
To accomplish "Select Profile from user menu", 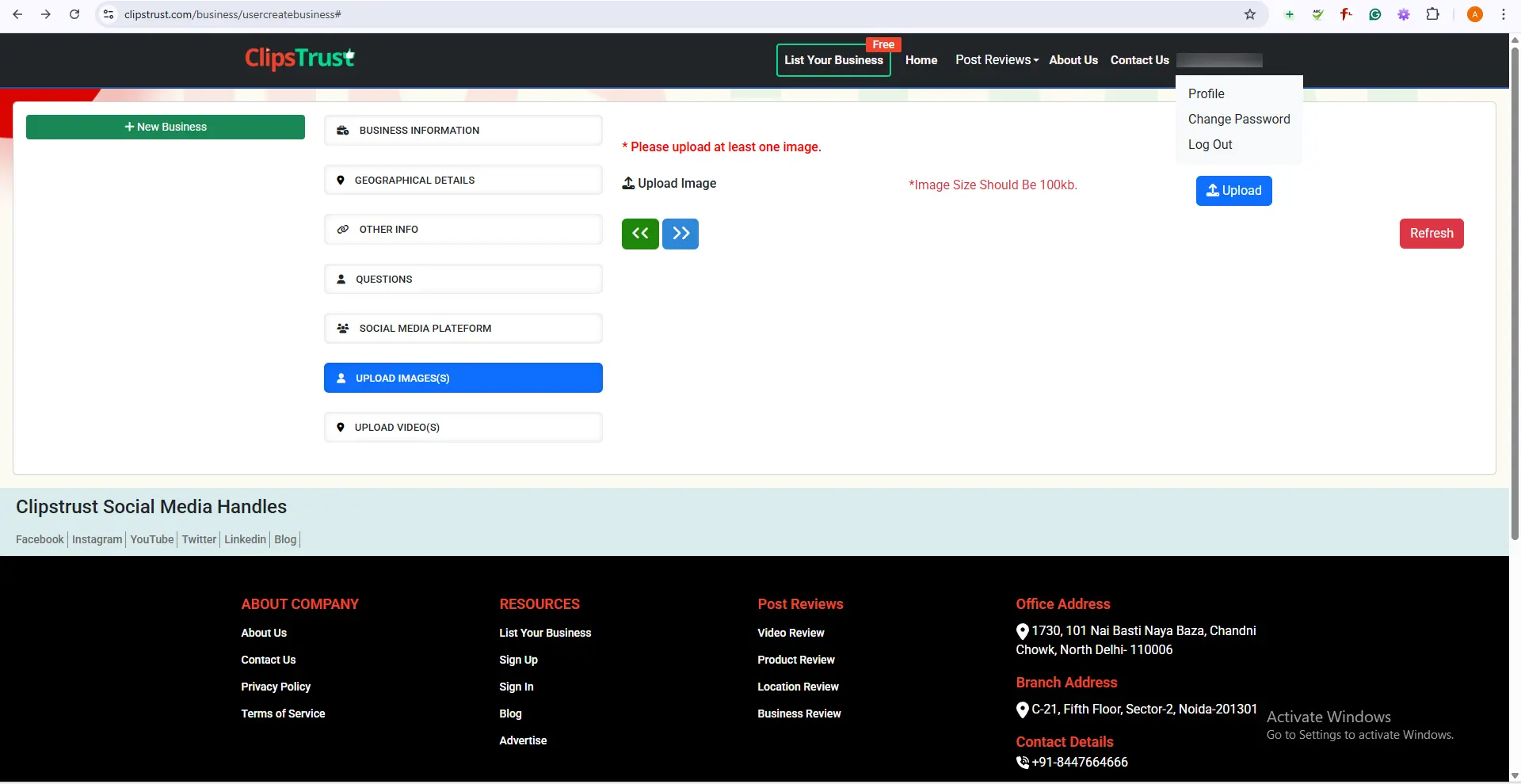I will 1206,93.
